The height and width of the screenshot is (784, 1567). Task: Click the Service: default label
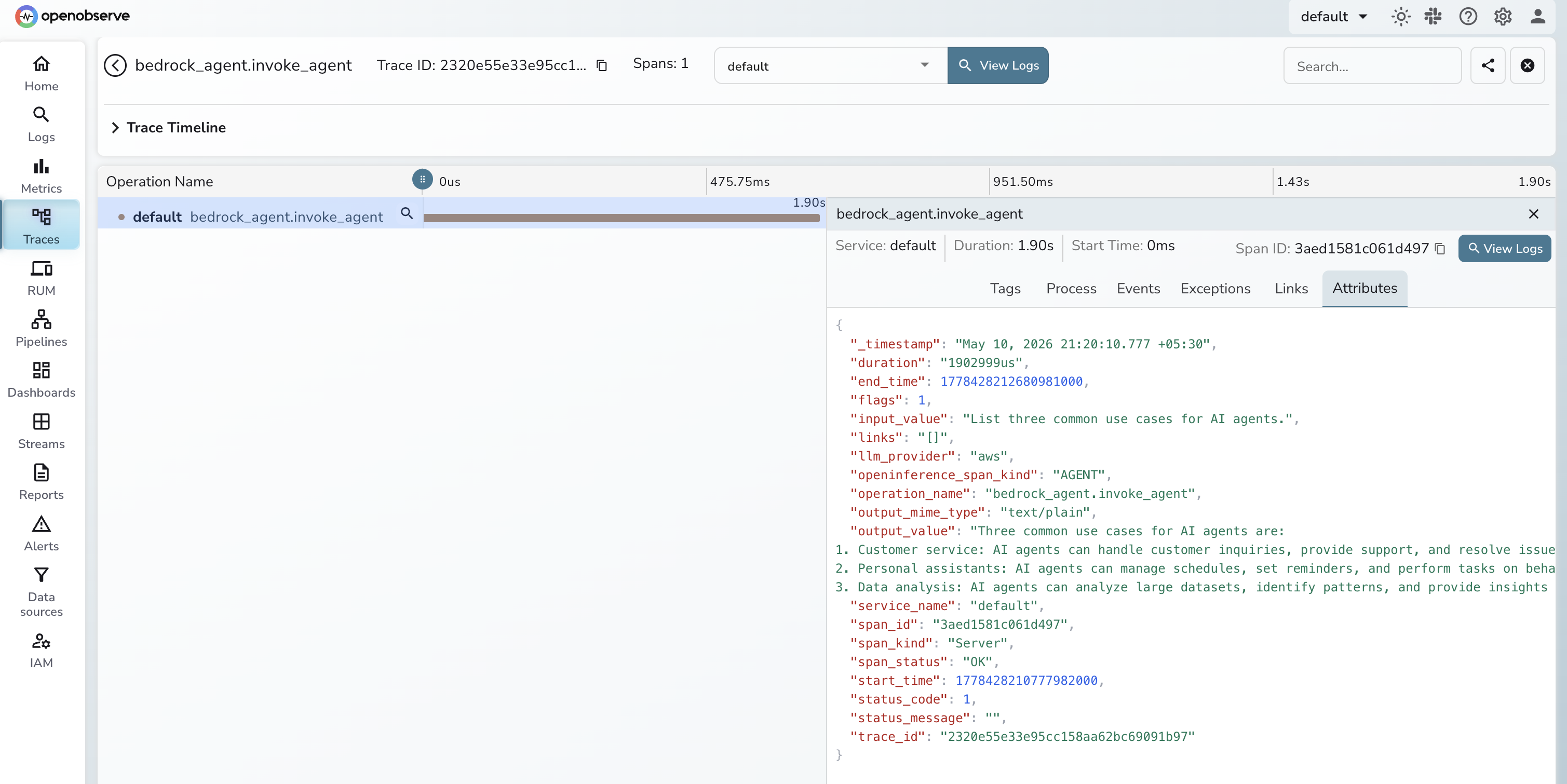tap(885, 245)
